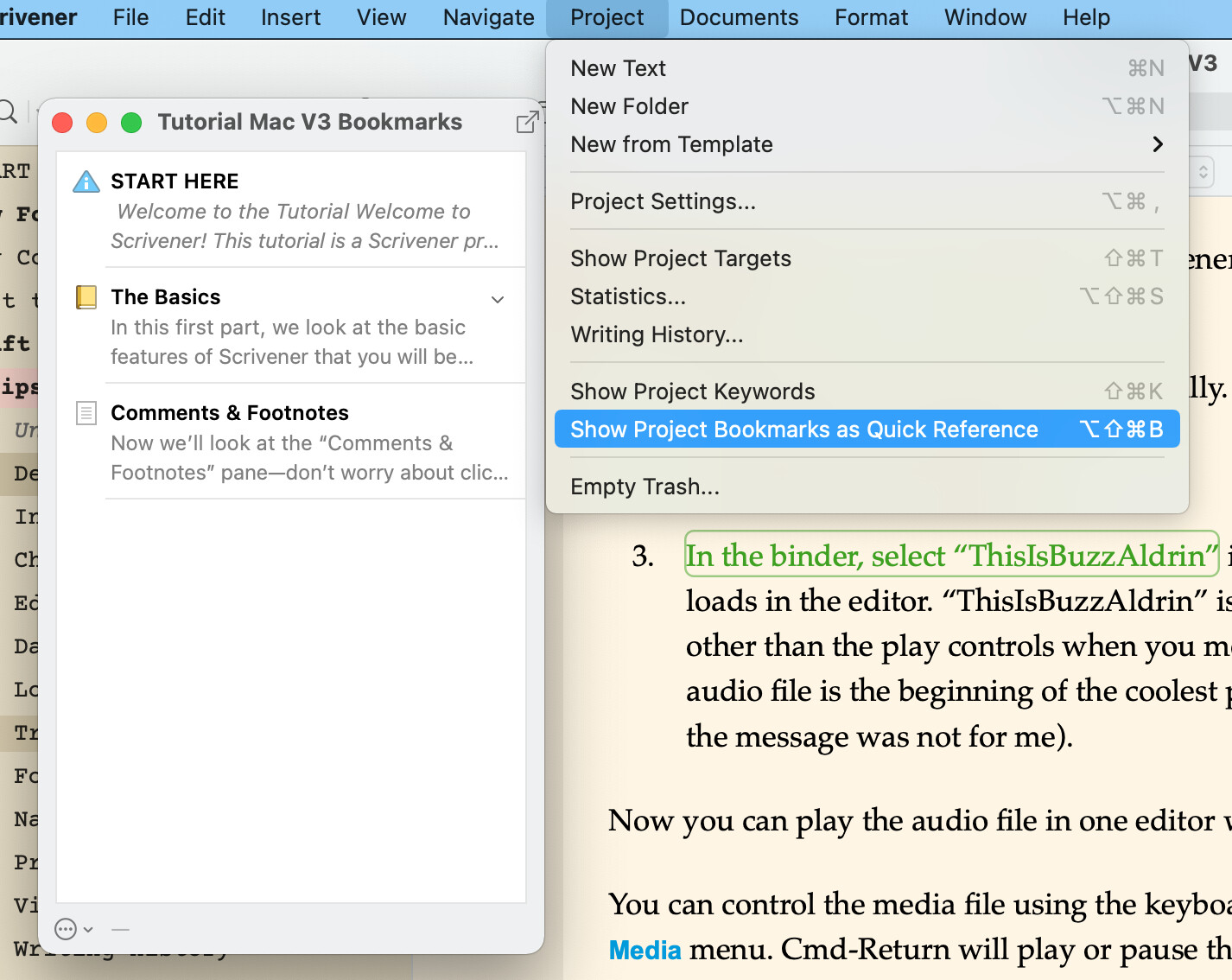Zoom the Bookmarks window green button
The height and width of the screenshot is (980, 1232).
click(131, 123)
